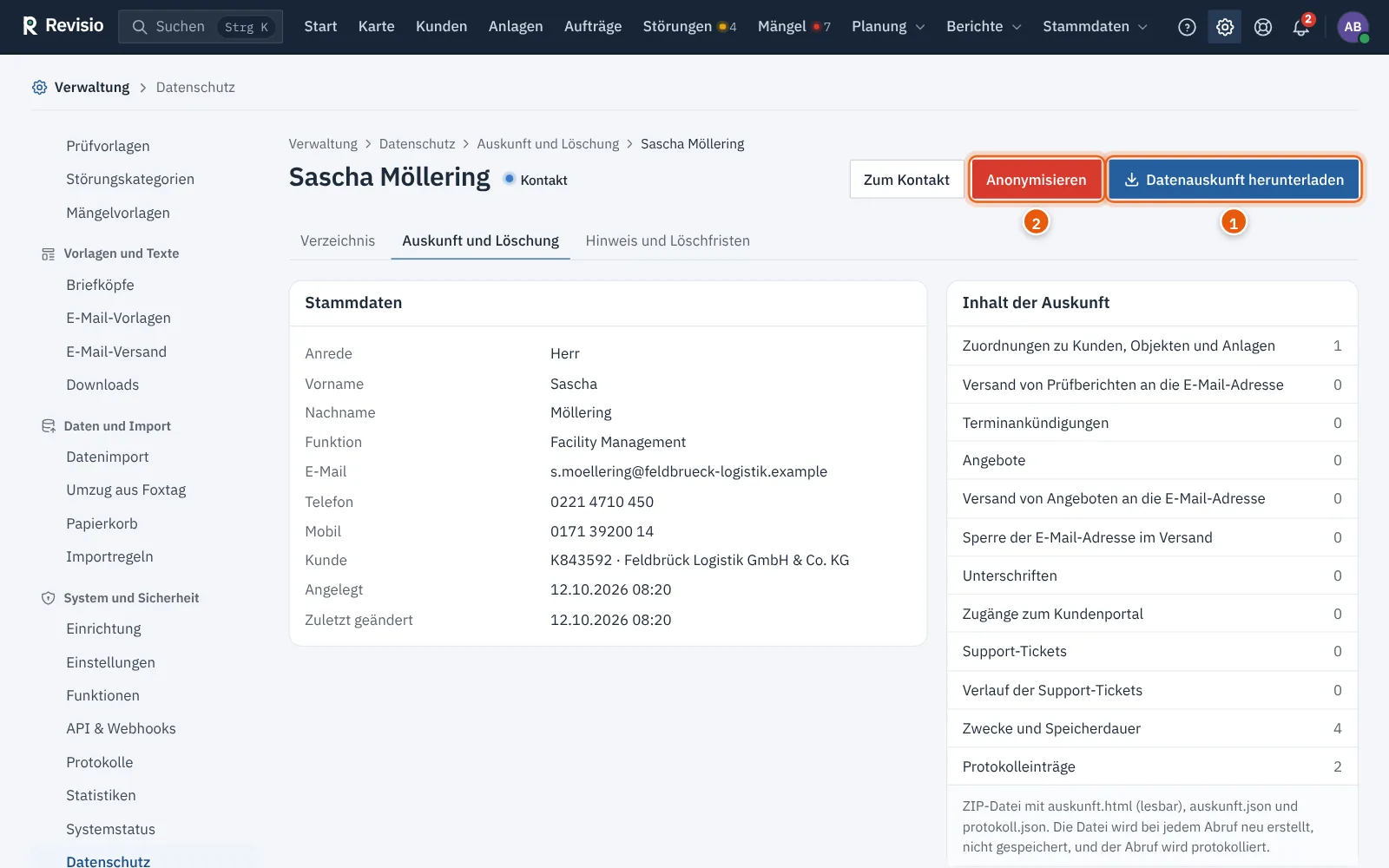
Task: Click the support lifebuoy icon
Action: (1263, 27)
